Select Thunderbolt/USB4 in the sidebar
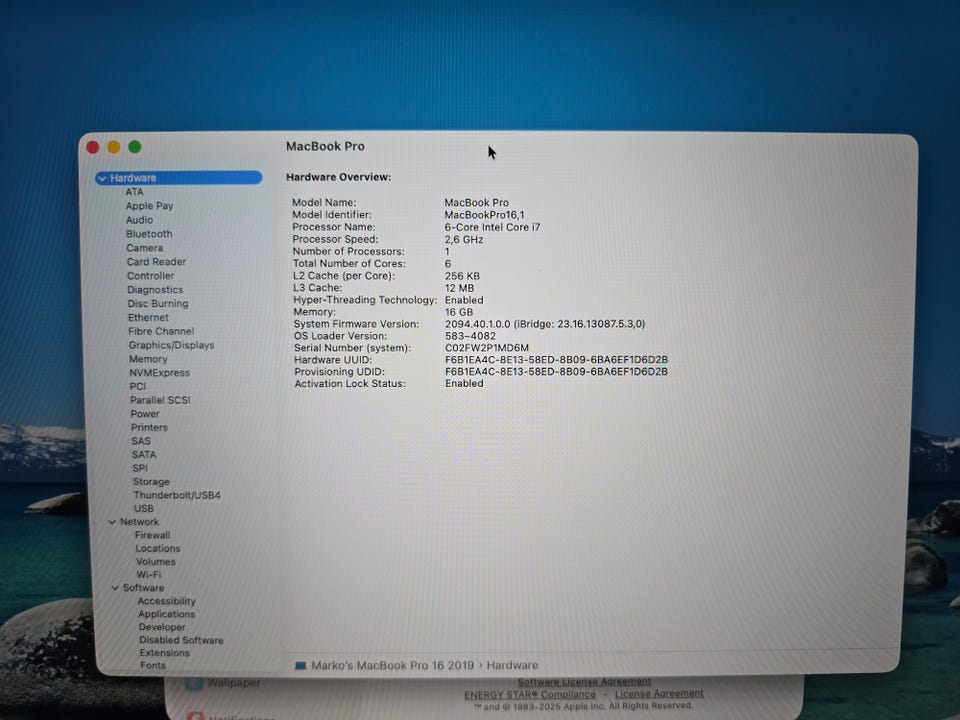 tap(177, 495)
